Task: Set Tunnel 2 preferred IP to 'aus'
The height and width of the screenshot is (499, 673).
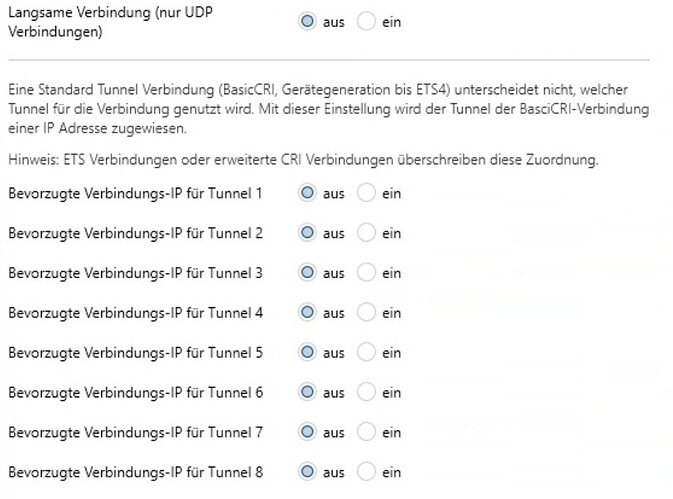Action: click(x=308, y=233)
